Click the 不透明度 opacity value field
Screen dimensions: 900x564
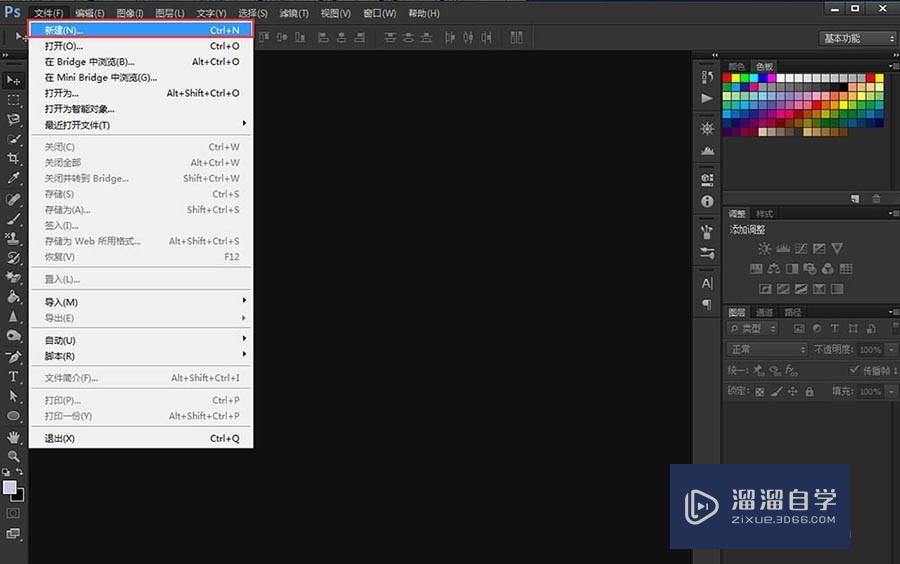869,350
